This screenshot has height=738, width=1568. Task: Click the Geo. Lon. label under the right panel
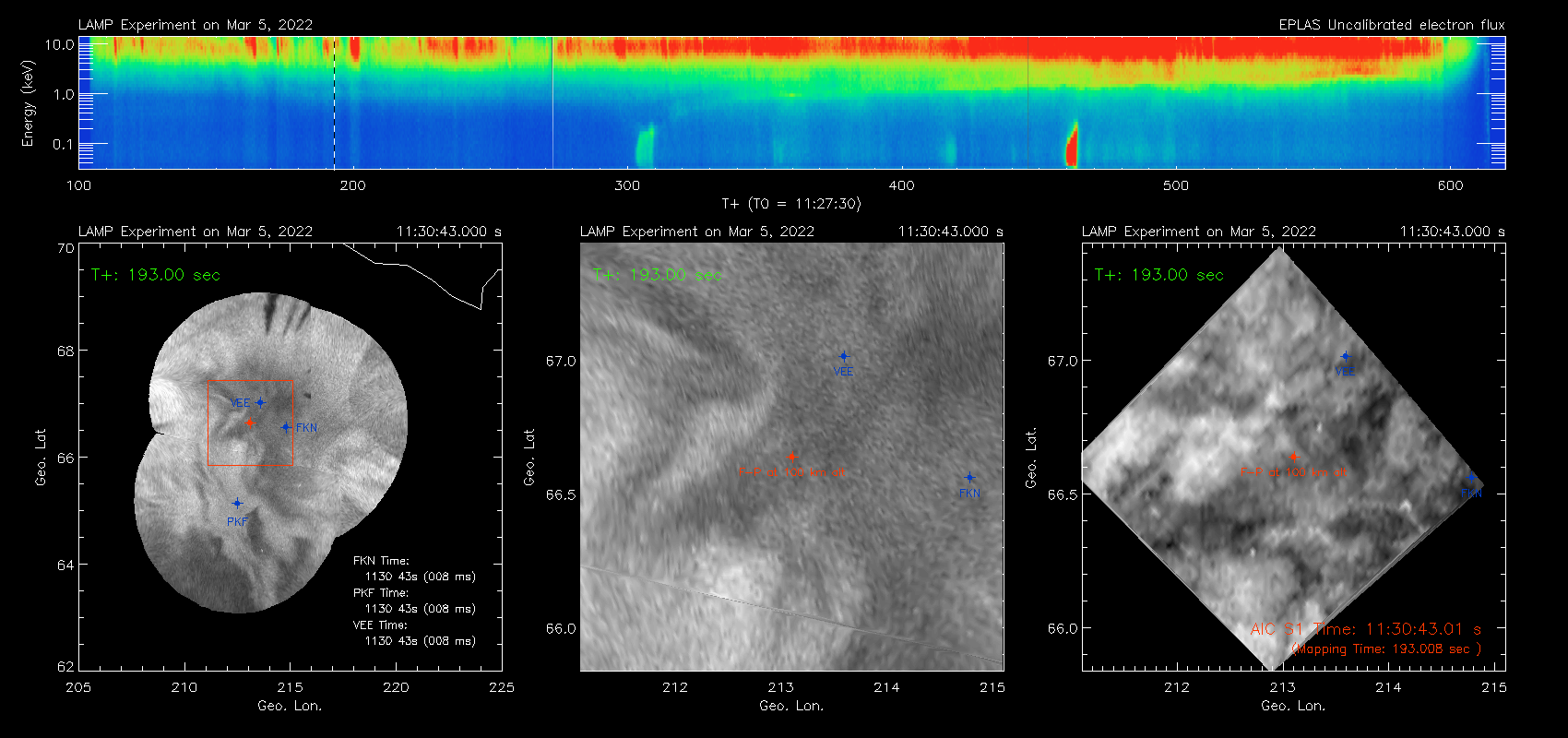pyautogui.click(x=1293, y=706)
